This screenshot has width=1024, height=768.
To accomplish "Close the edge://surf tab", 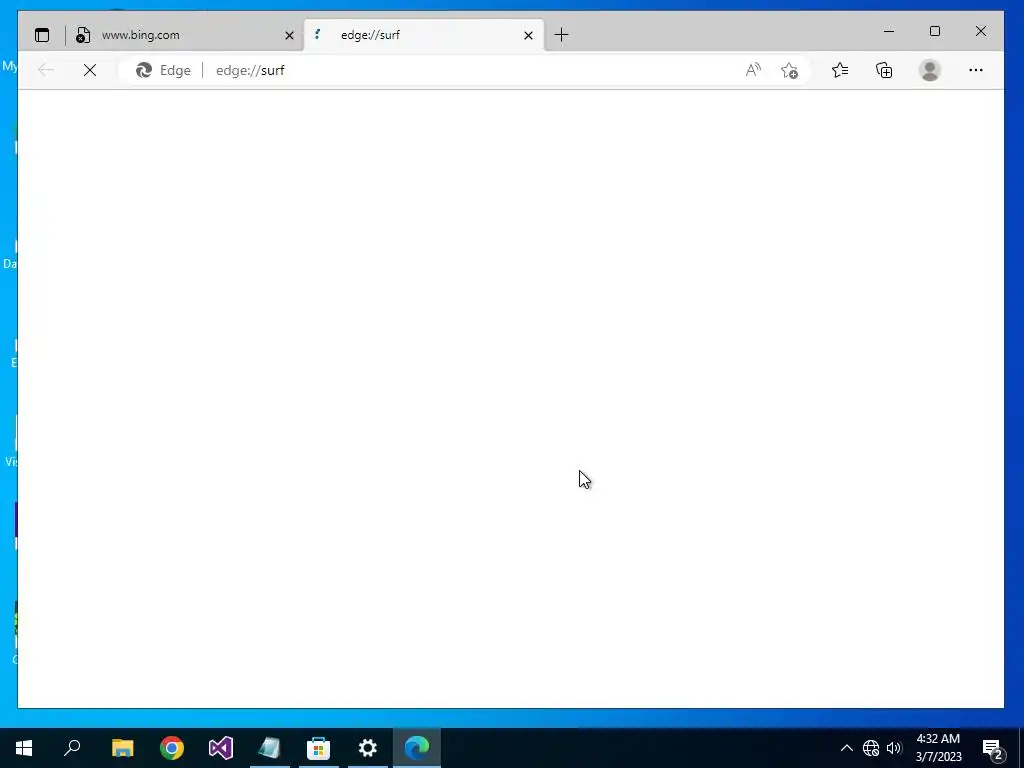I will [528, 35].
